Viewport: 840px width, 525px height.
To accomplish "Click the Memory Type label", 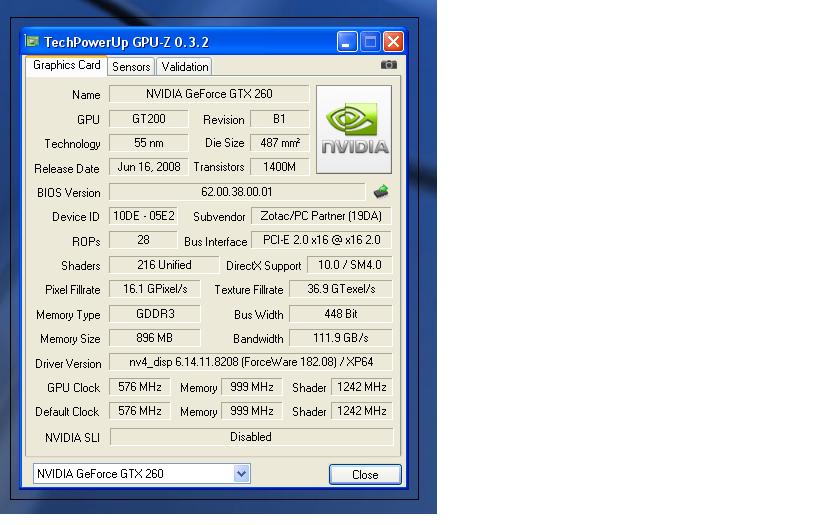I will pos(68,315).
